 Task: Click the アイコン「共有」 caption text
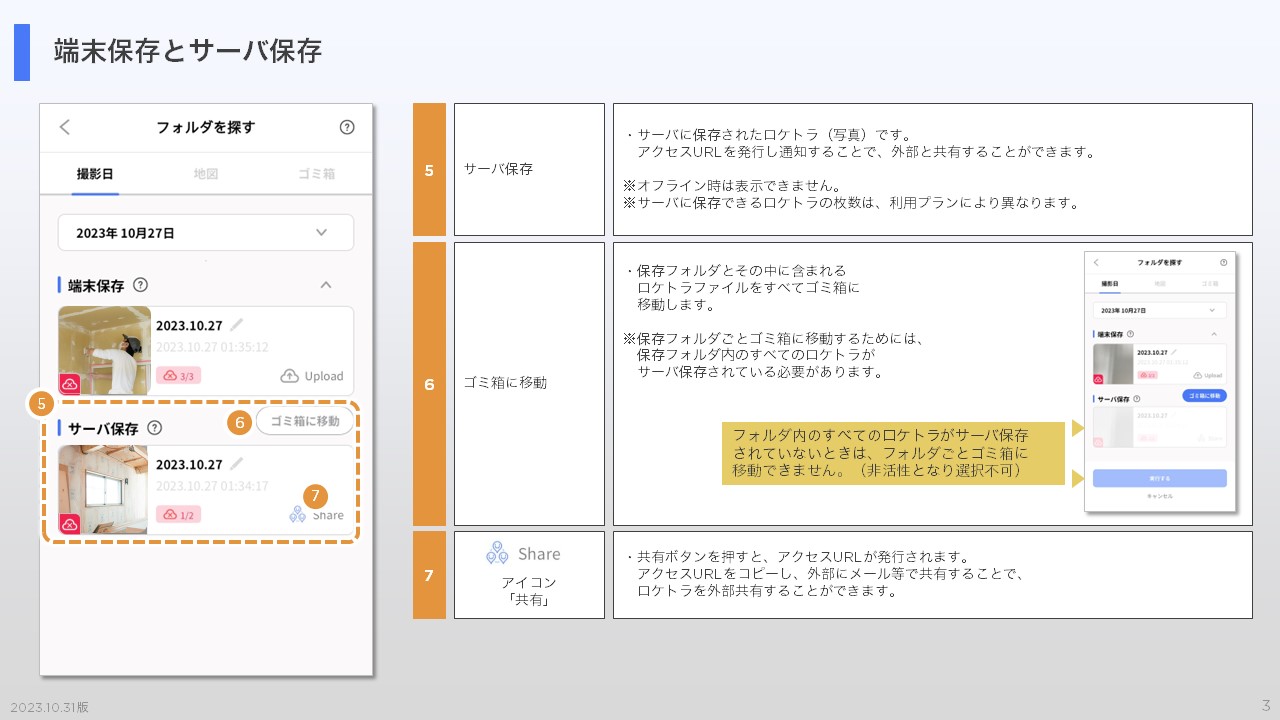click(x=529, y=591)
